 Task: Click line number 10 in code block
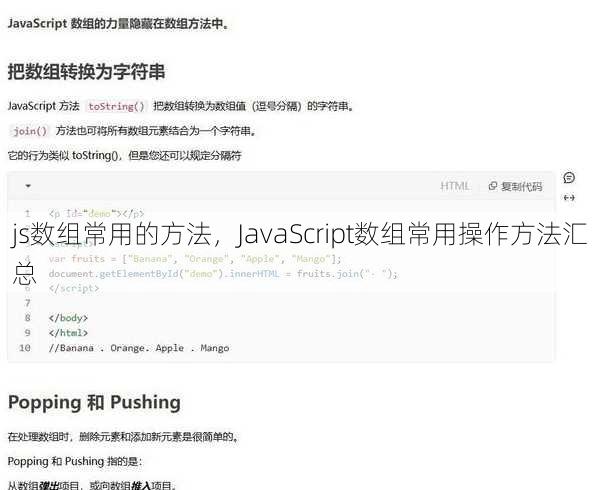[25, 348]
